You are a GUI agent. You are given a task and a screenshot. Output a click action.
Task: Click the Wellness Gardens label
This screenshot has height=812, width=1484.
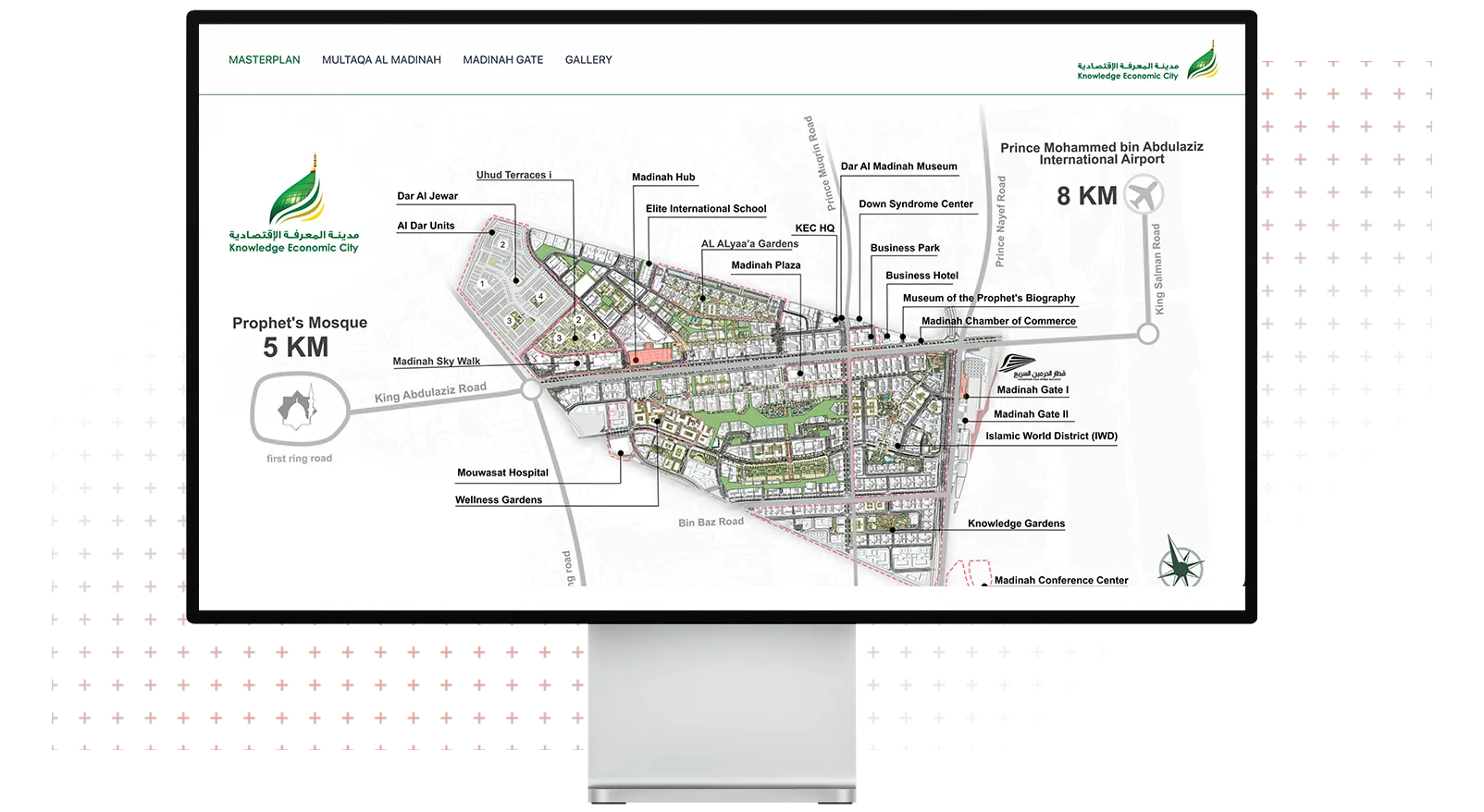[x=499, y=500]
